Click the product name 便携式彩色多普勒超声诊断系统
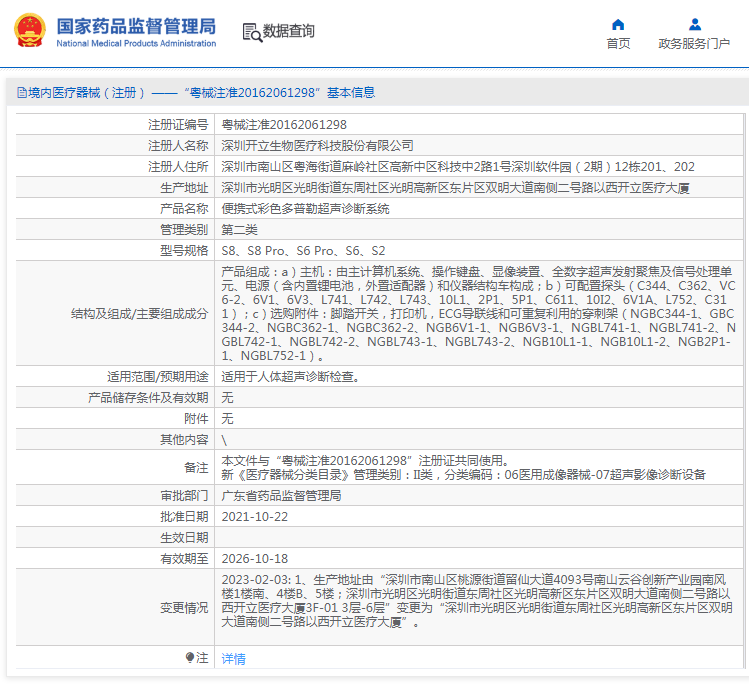Viewport: 749px width, 690px height. point(305,209)
